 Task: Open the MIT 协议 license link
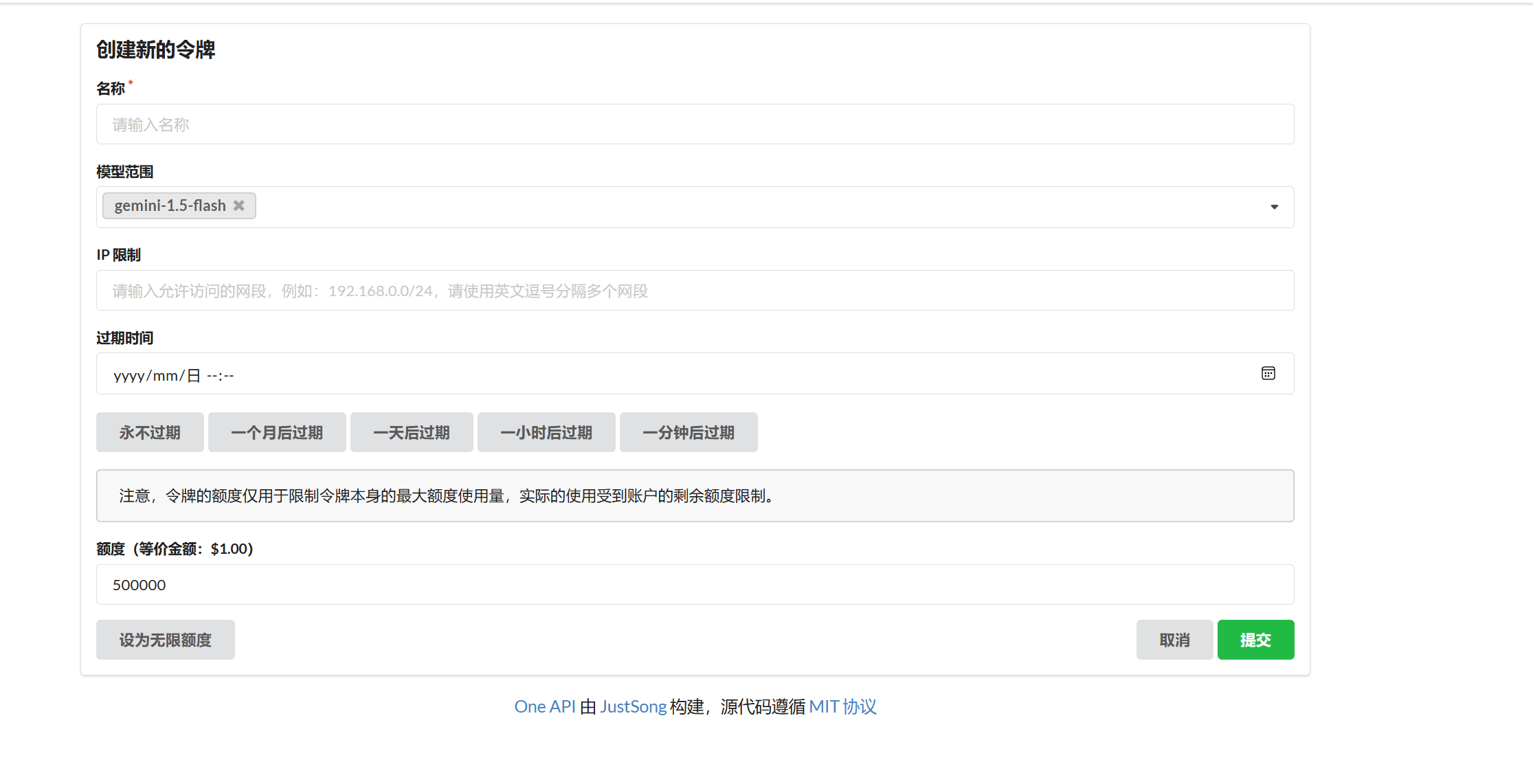[x=842, y=707]
